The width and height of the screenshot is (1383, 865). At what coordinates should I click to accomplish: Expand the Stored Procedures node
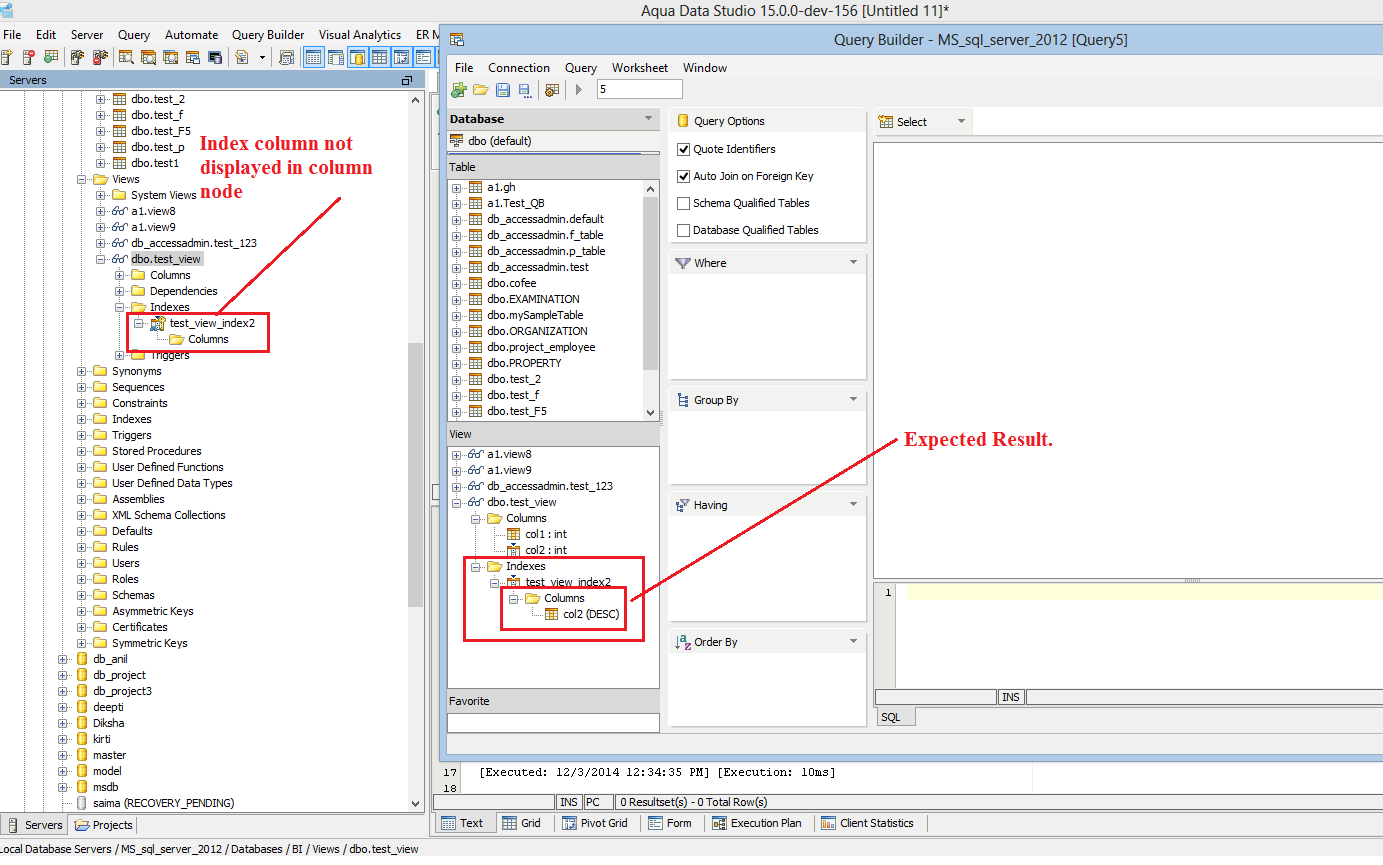(82, 451)
